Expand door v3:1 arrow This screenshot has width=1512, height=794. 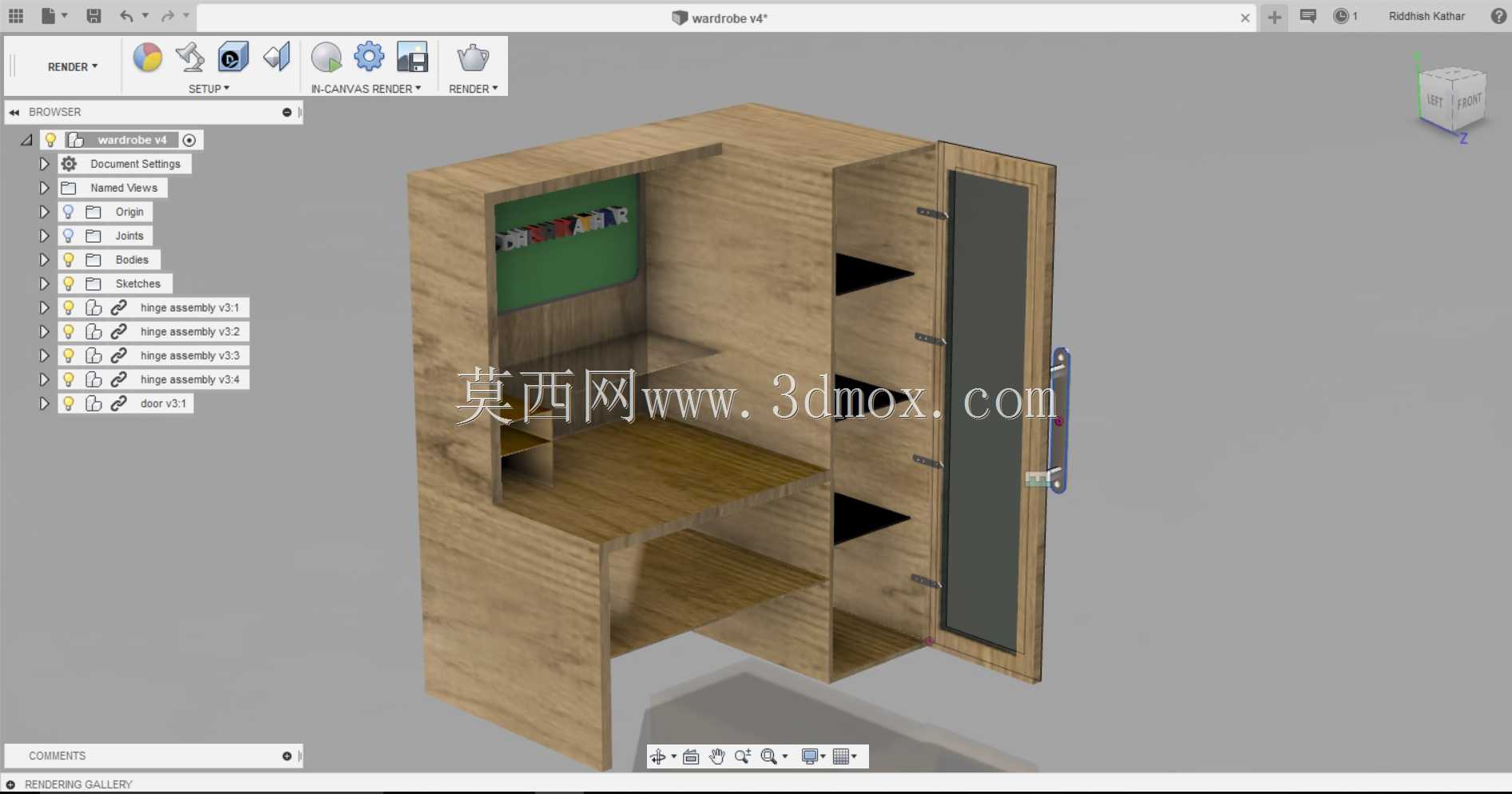[44, 403]
